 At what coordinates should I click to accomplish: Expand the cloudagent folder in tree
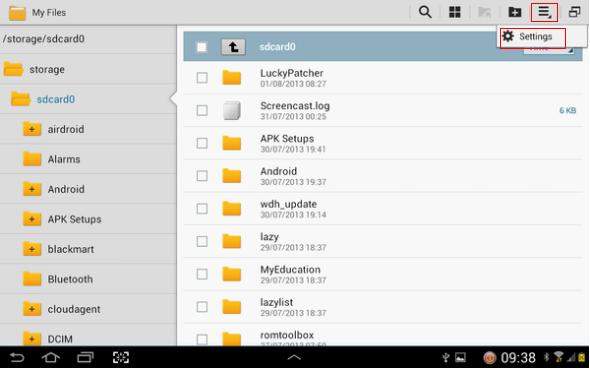click(32, 309)
